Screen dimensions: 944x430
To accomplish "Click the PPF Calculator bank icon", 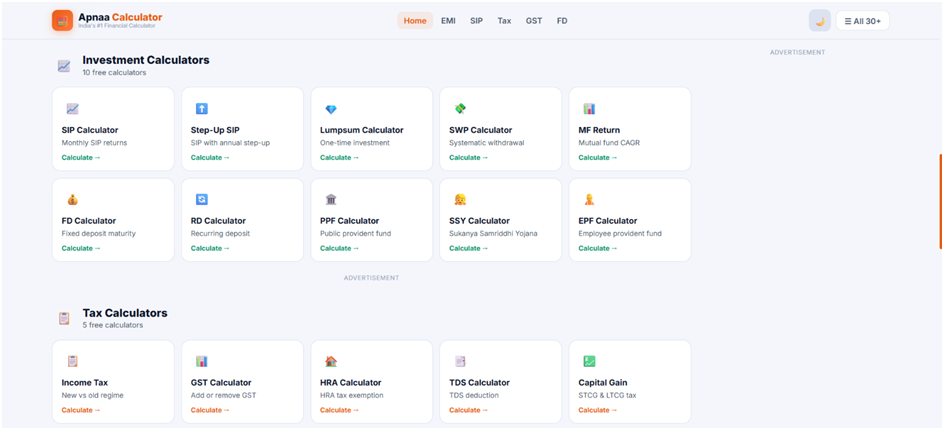I will coord(331,199).
